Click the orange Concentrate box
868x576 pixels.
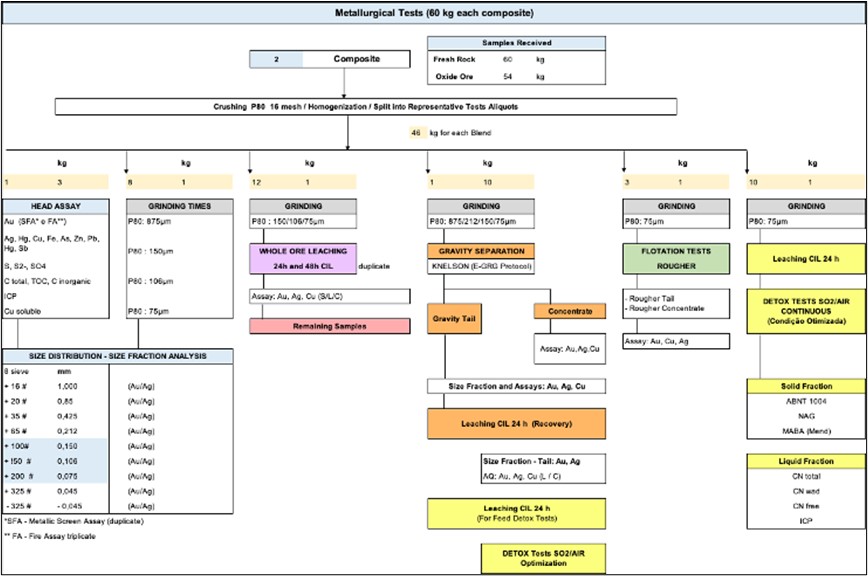point(570,311)
